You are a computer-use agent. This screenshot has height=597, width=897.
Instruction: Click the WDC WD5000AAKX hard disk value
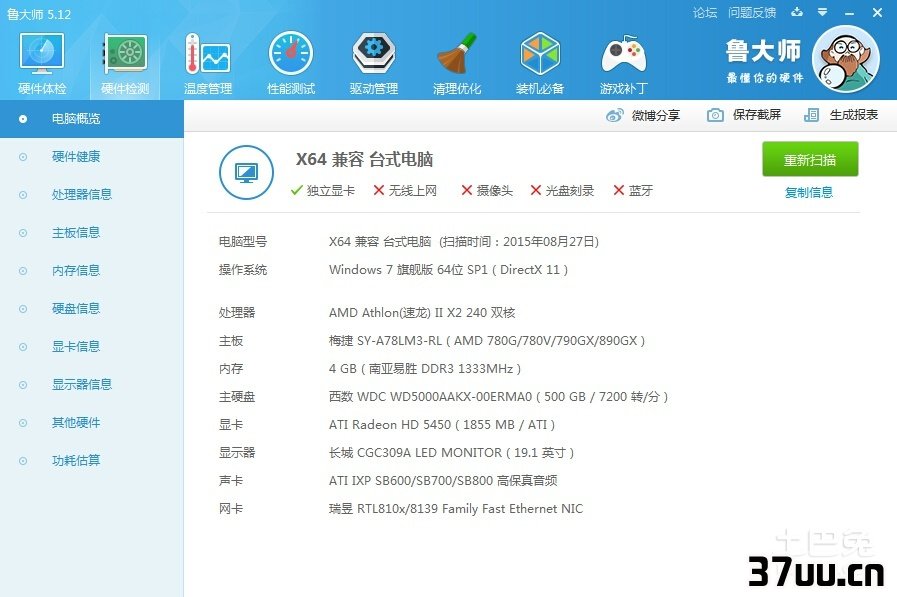coord(498,397)
